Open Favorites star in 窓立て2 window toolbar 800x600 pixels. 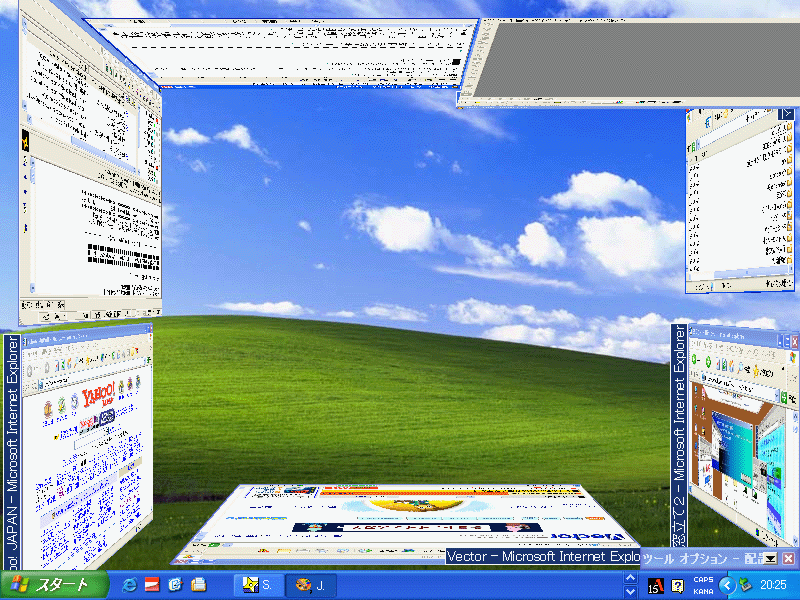[757, 371]
